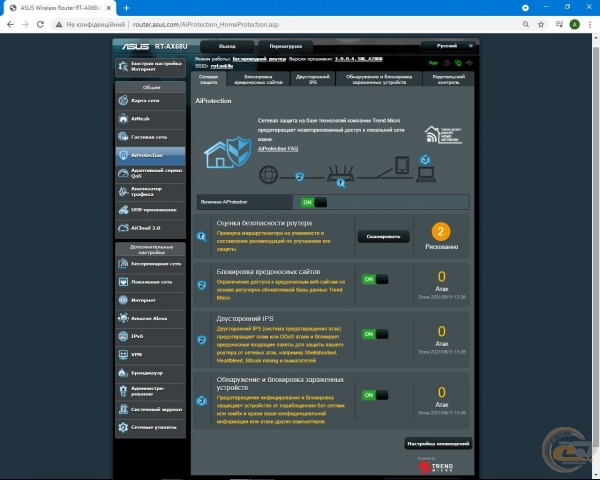This screenshot has height=480, width=600.
Task: Select AiProtection in sidebar
Action: (x=150, y=155)
